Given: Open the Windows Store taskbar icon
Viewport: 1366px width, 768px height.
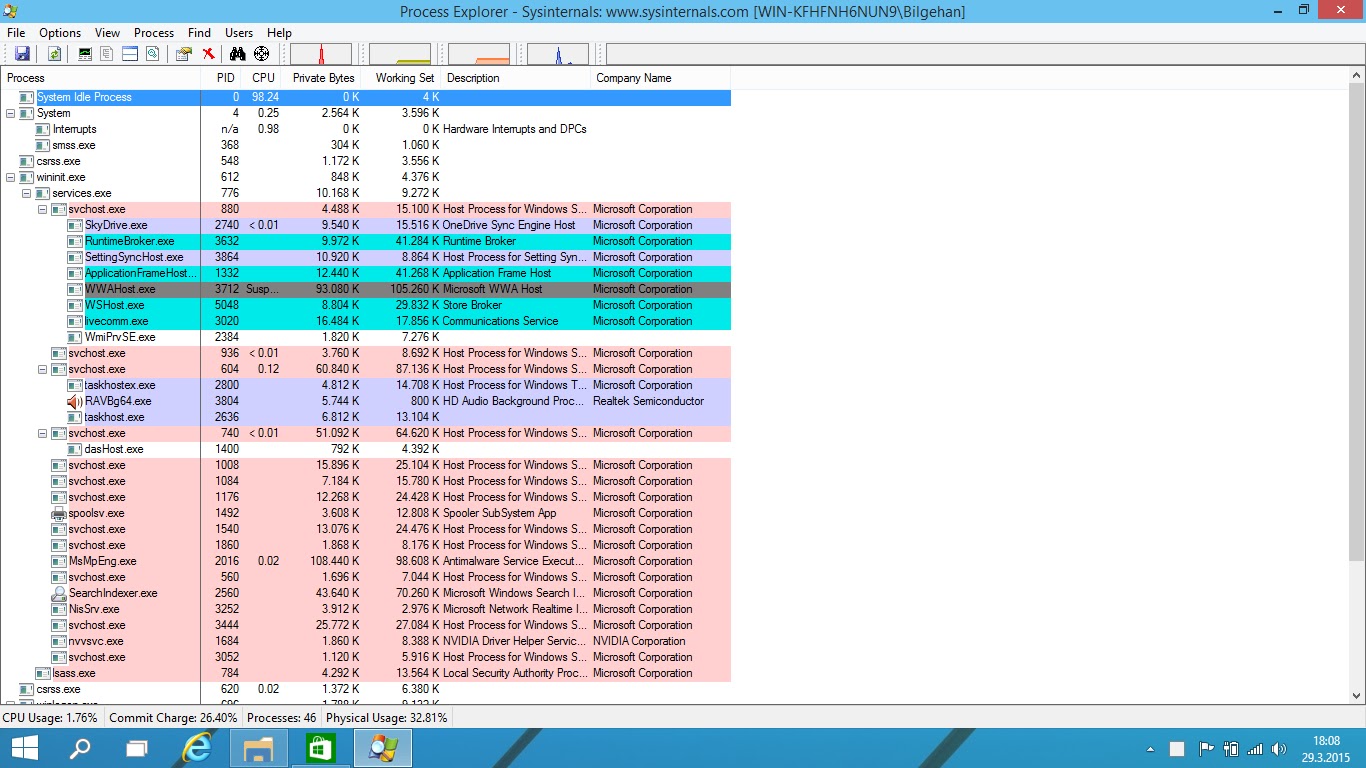Looking at the screenshot, I should pyautogui.click(x=320, y=748).
